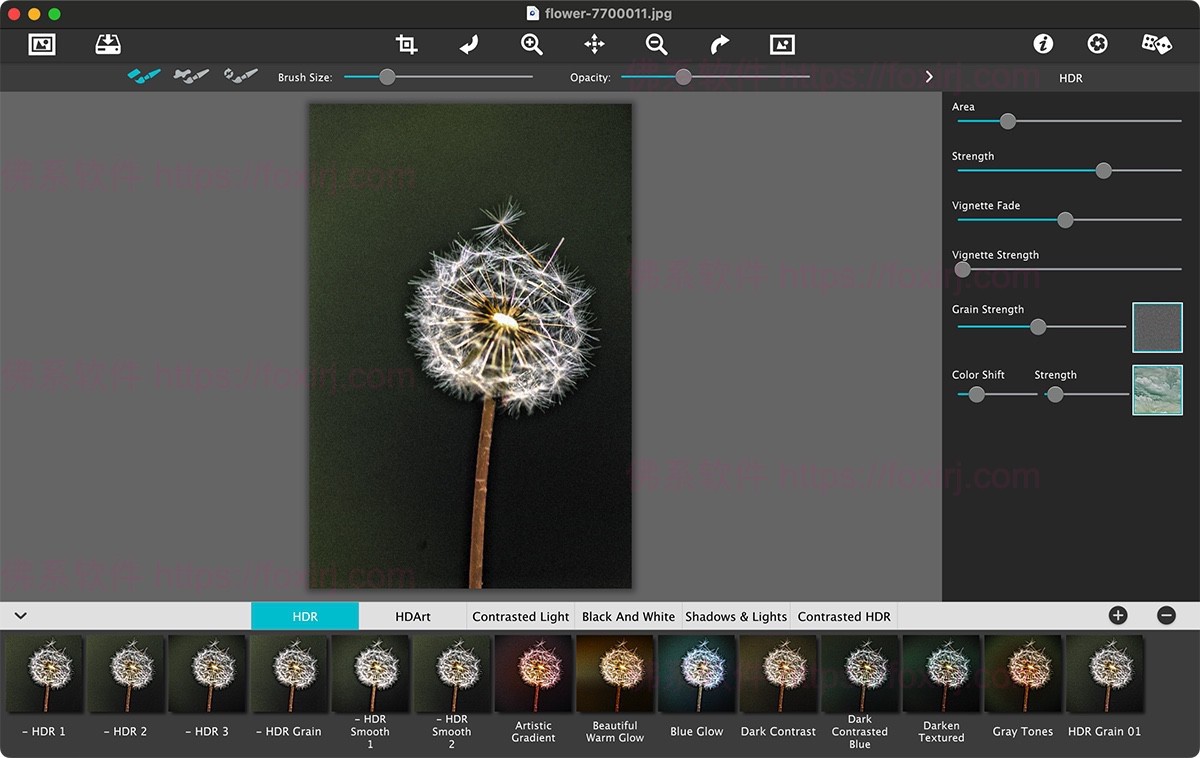
Task: Click the dice randomize icon
Action: tap(1157, 44)
